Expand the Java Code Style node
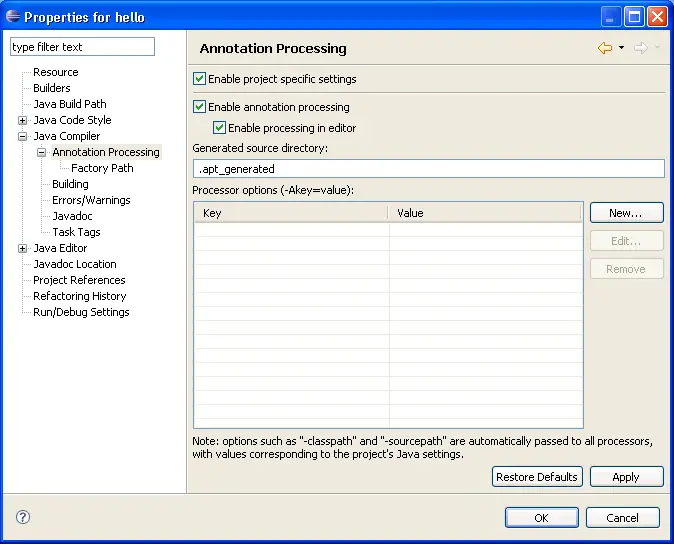The width and height of the screenshot is (674, 544). [x=23, y=120]
